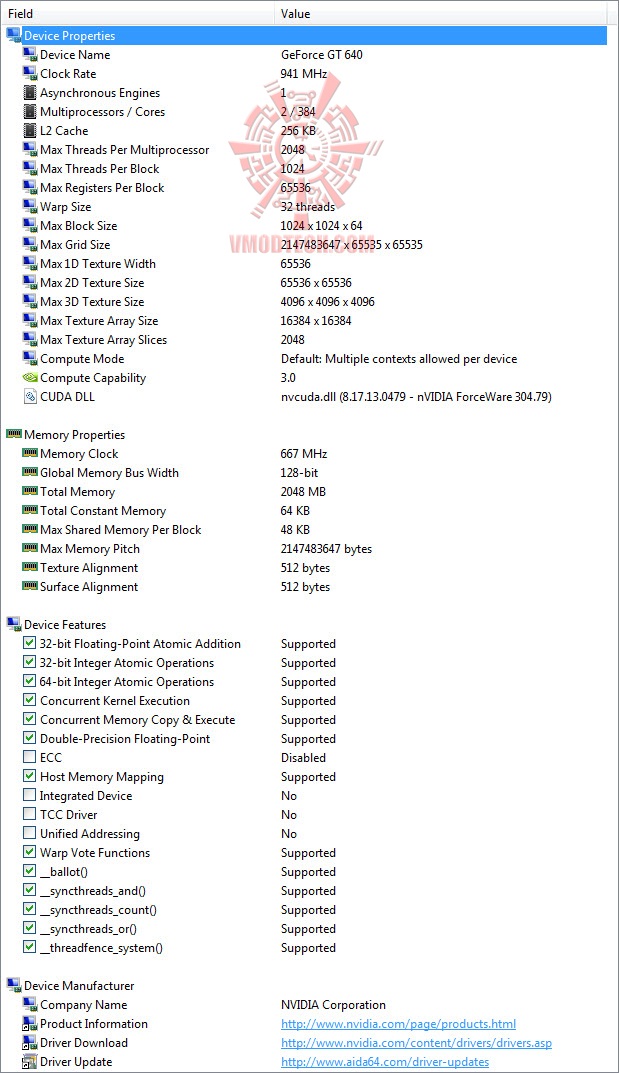Select the Device Manufacturer group label

click(79, 985)
